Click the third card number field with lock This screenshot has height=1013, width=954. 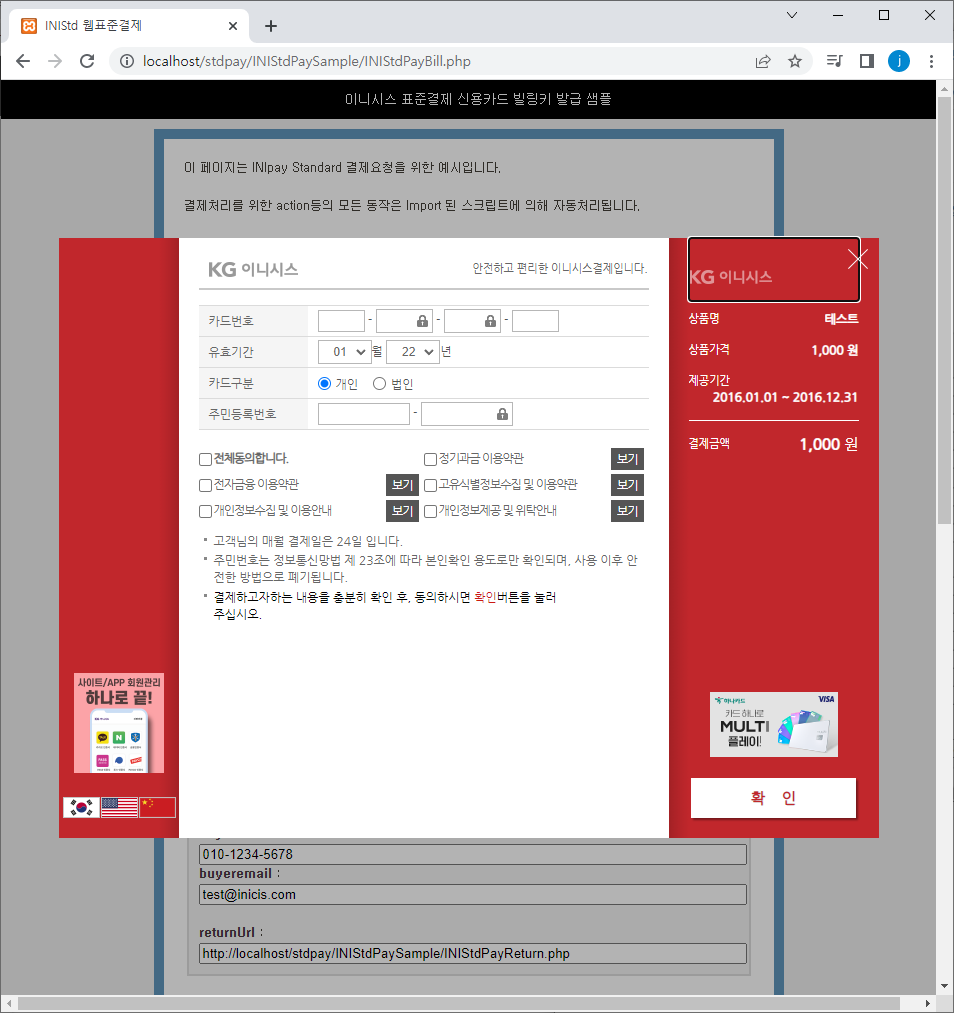pos(472,321)
